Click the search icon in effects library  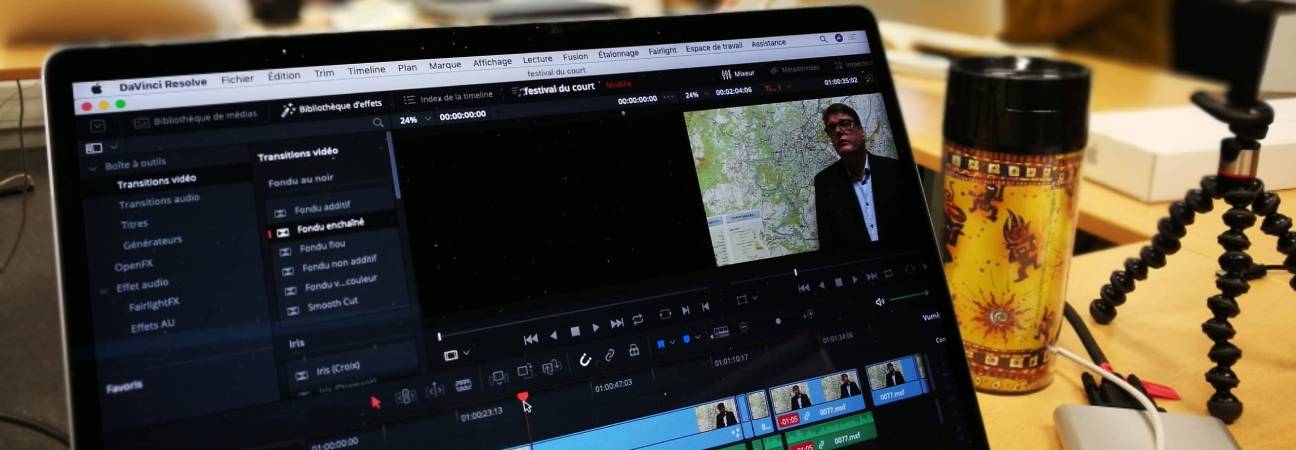click(377, 123)
